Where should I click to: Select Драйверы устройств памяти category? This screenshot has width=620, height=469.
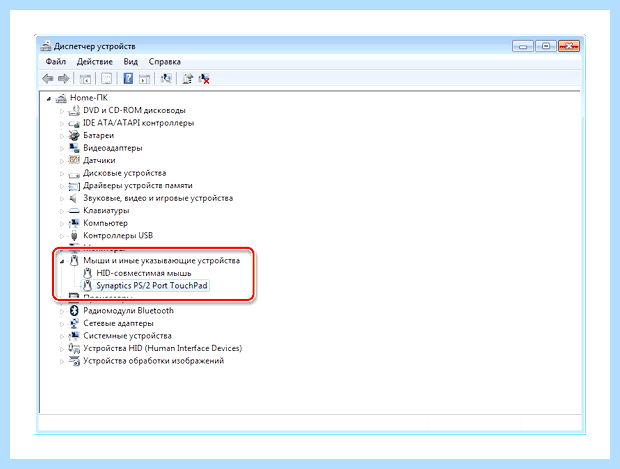pyautogui.click(x=138, y=185)
